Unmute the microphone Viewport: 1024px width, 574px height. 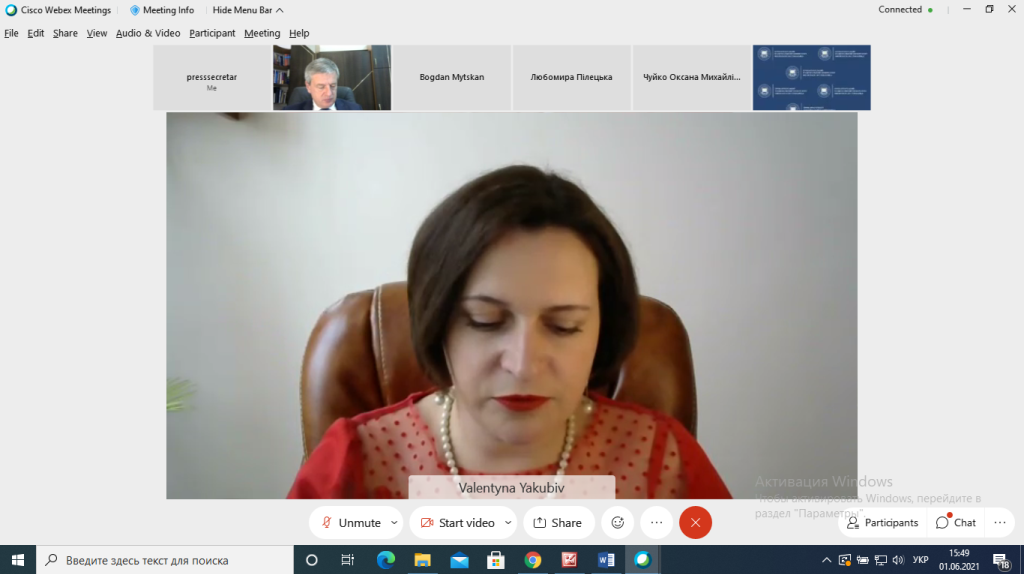coord(351,522)
